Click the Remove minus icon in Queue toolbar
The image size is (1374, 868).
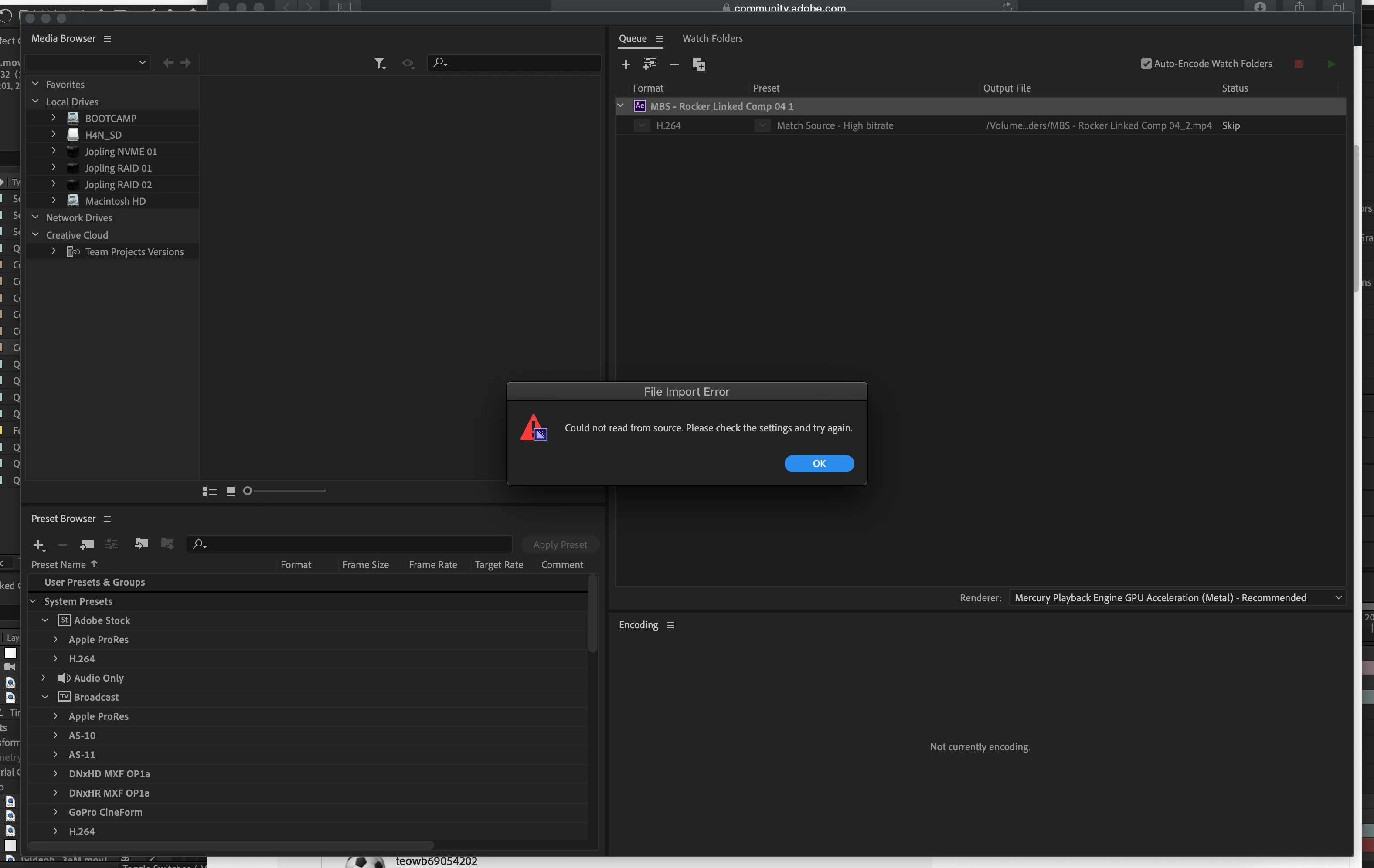pos(674,64)
